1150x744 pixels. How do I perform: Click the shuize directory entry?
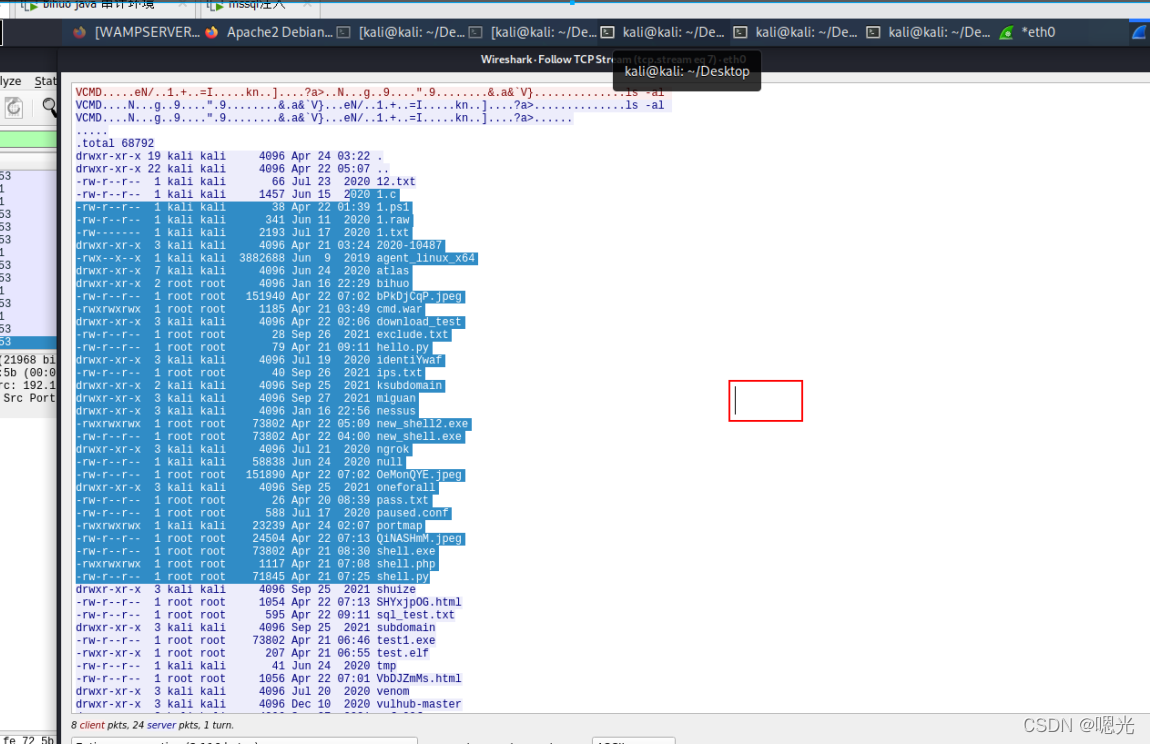click(x=396, y=589)
